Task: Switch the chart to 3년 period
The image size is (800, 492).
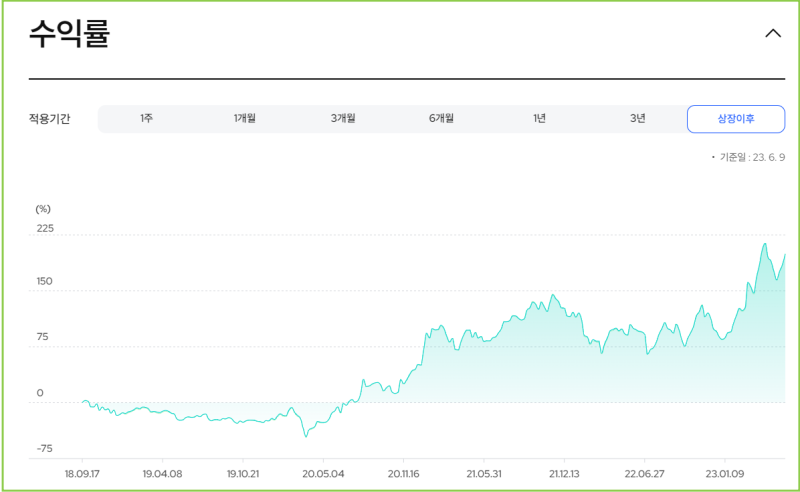Action: (637, 118)
